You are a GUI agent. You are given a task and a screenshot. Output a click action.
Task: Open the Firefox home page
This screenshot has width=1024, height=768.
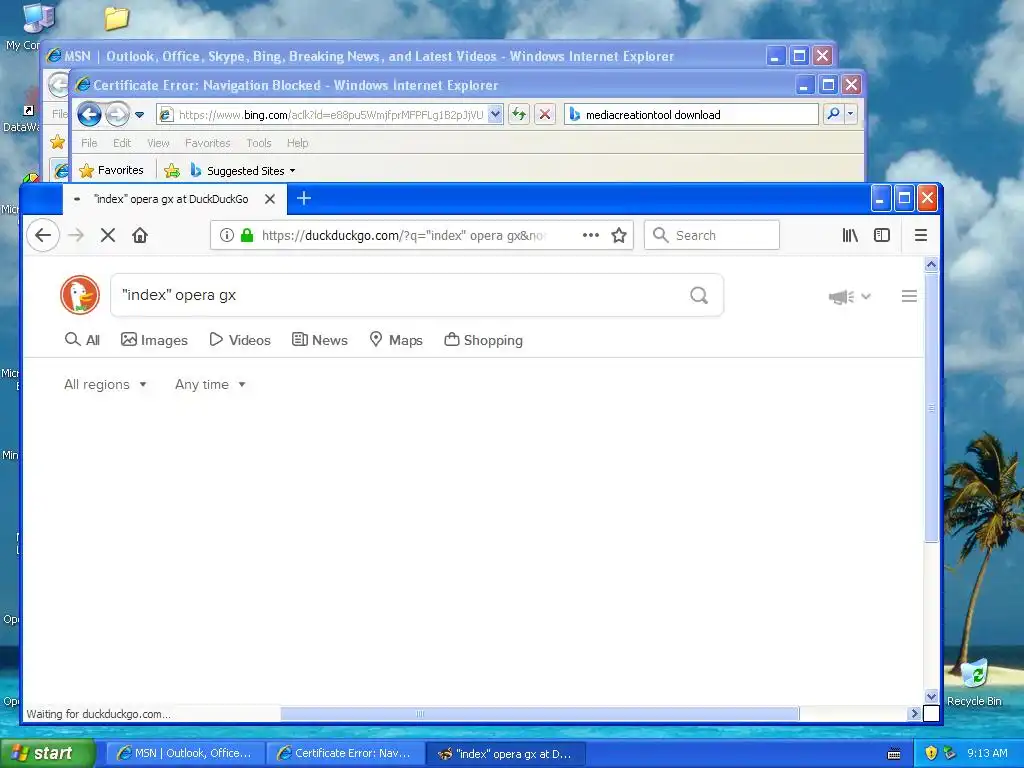140,235
